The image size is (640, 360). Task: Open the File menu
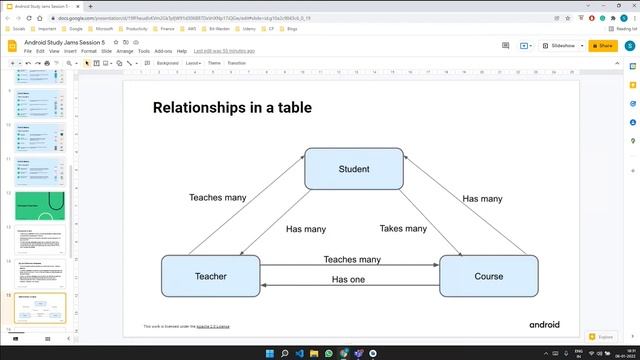(28, 51)
